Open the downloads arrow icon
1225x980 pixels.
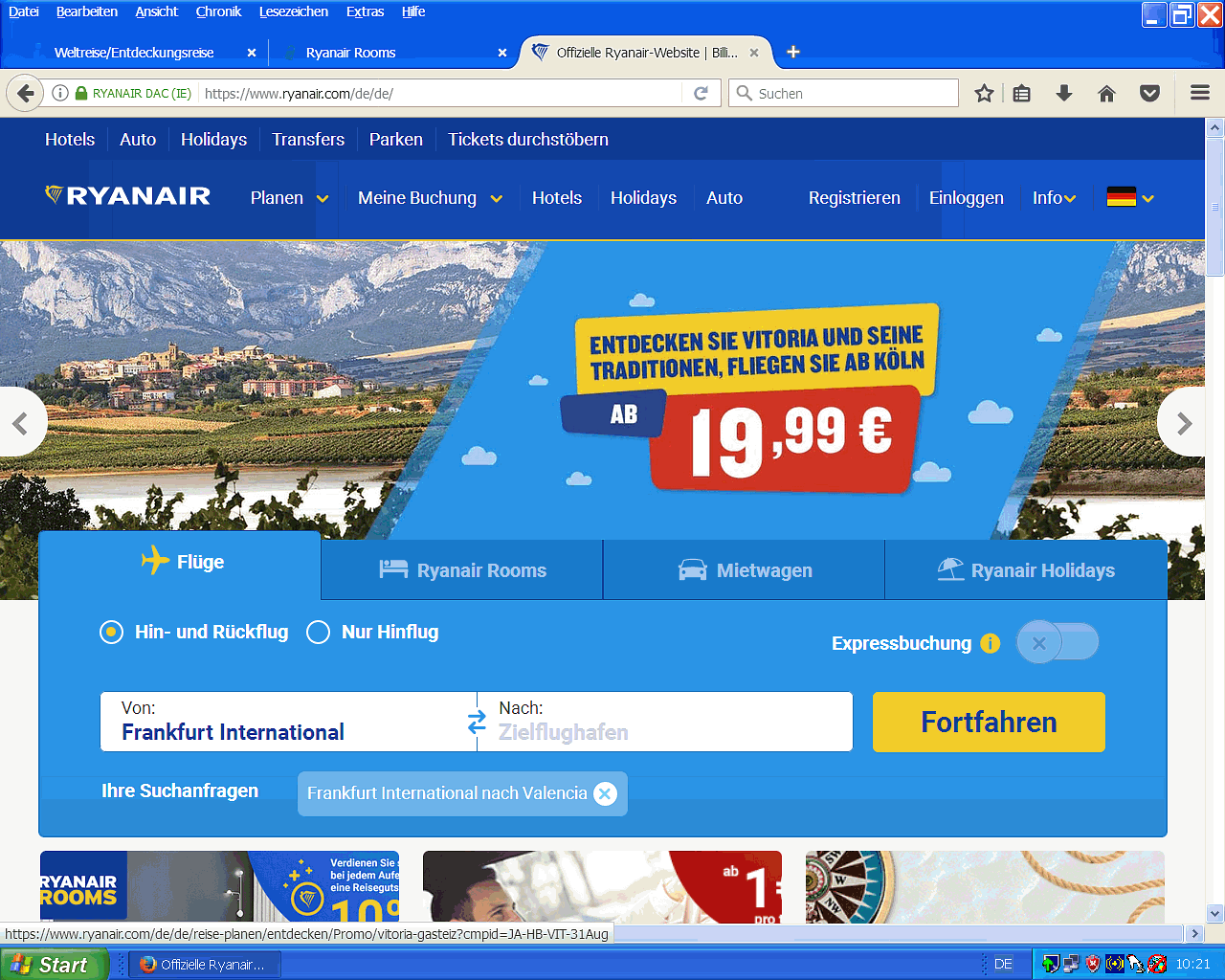(x=1064, y=93)
